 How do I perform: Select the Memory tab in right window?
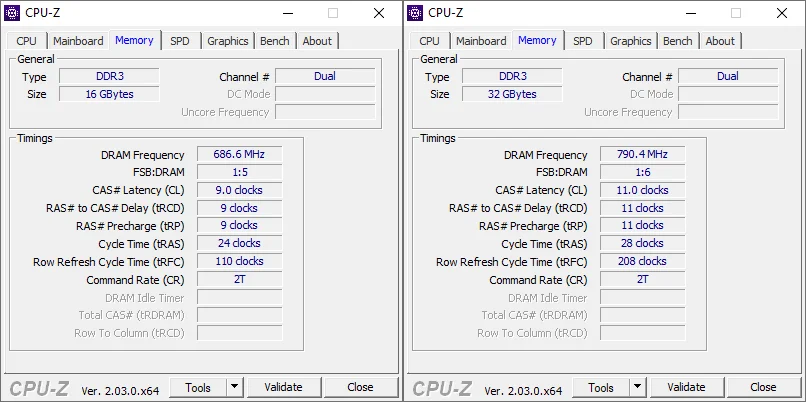(537, 40)
